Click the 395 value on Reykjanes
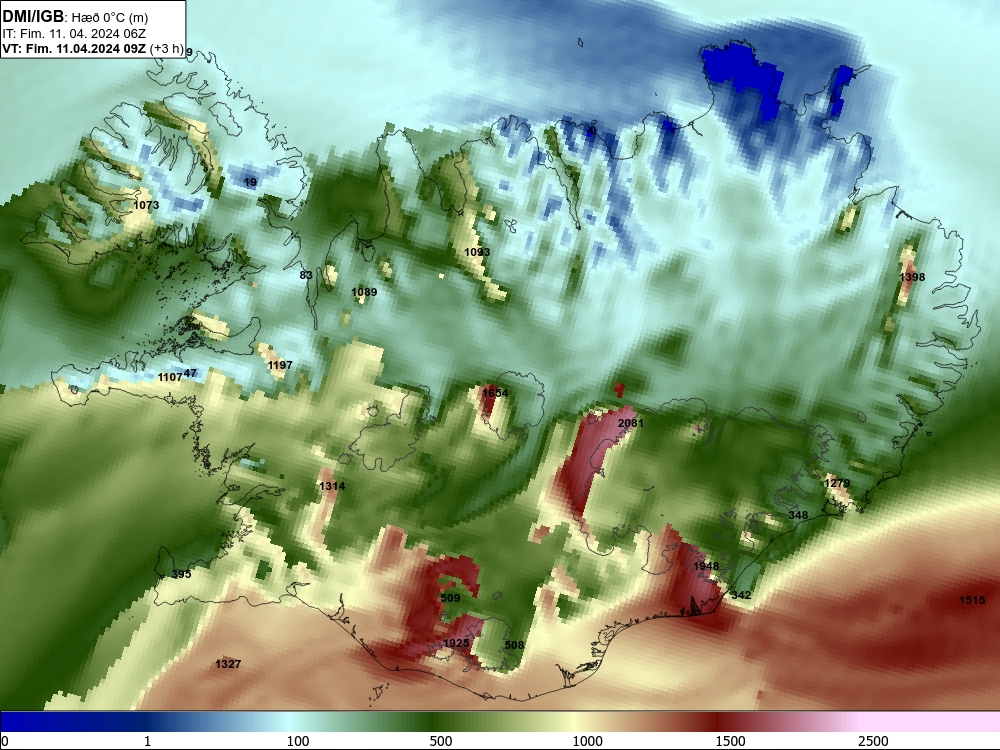Image resolution: width=1000 pixels, height=750 pixels. click(x=181, y=574)
